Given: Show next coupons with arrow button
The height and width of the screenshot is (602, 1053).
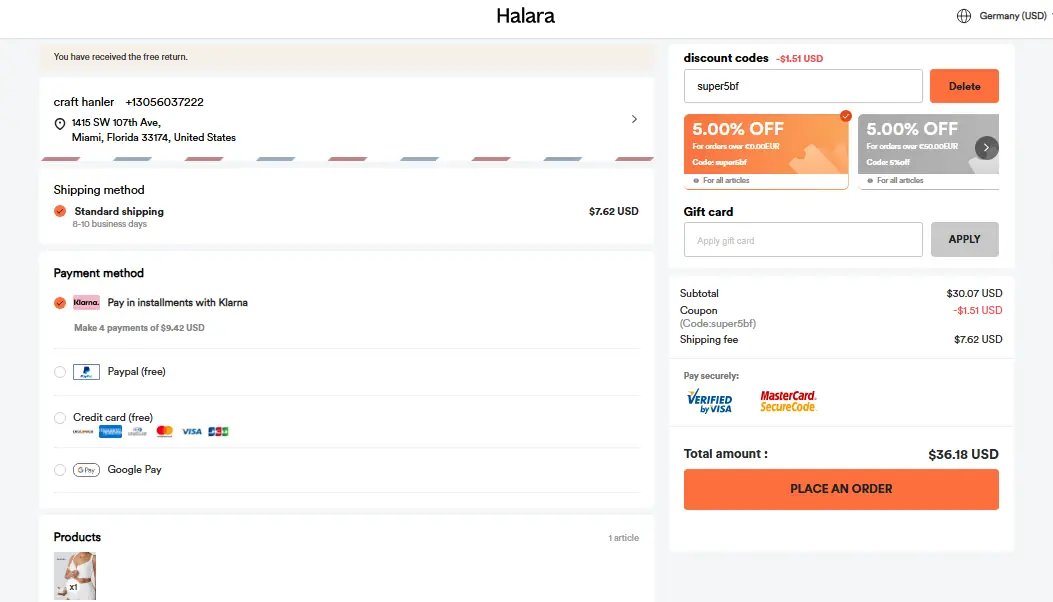Looking at the screenshot, I should coord(987,148).
